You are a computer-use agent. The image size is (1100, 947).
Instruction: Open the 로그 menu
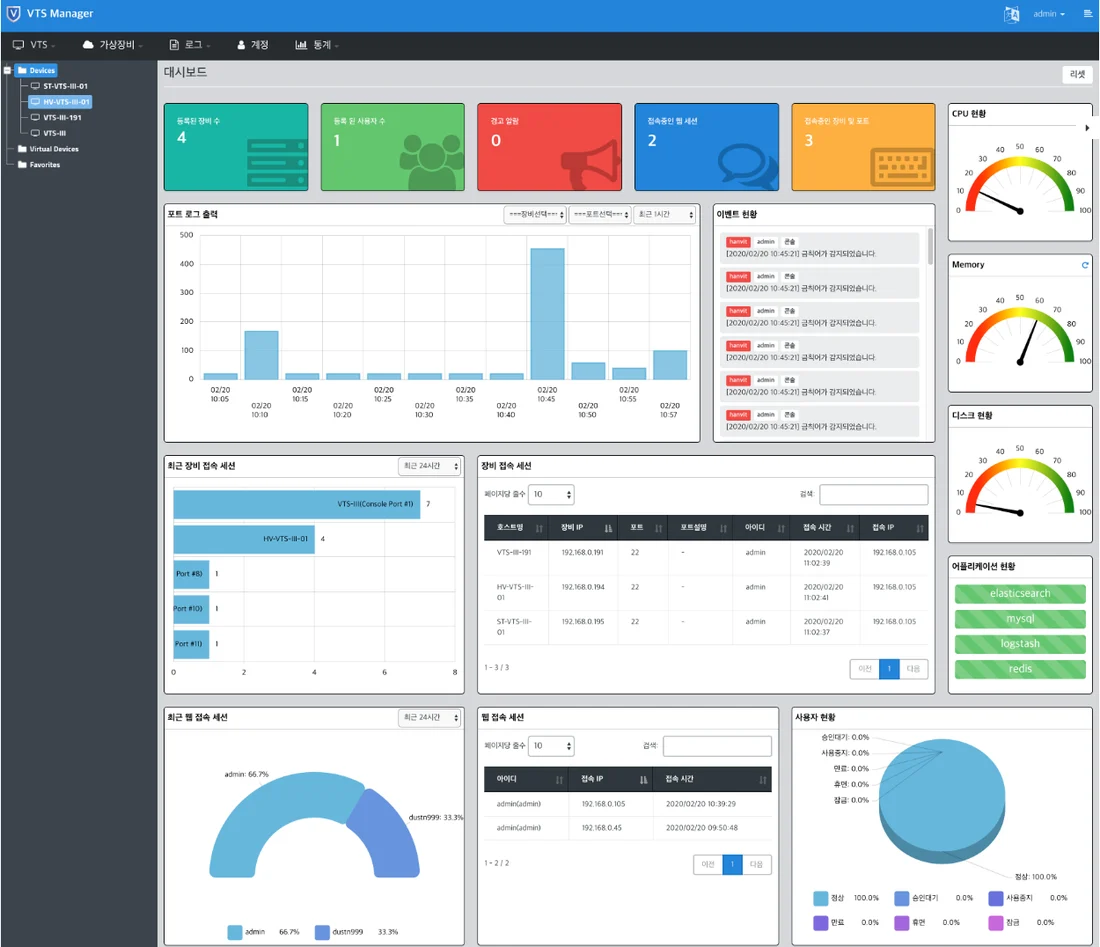189,45
